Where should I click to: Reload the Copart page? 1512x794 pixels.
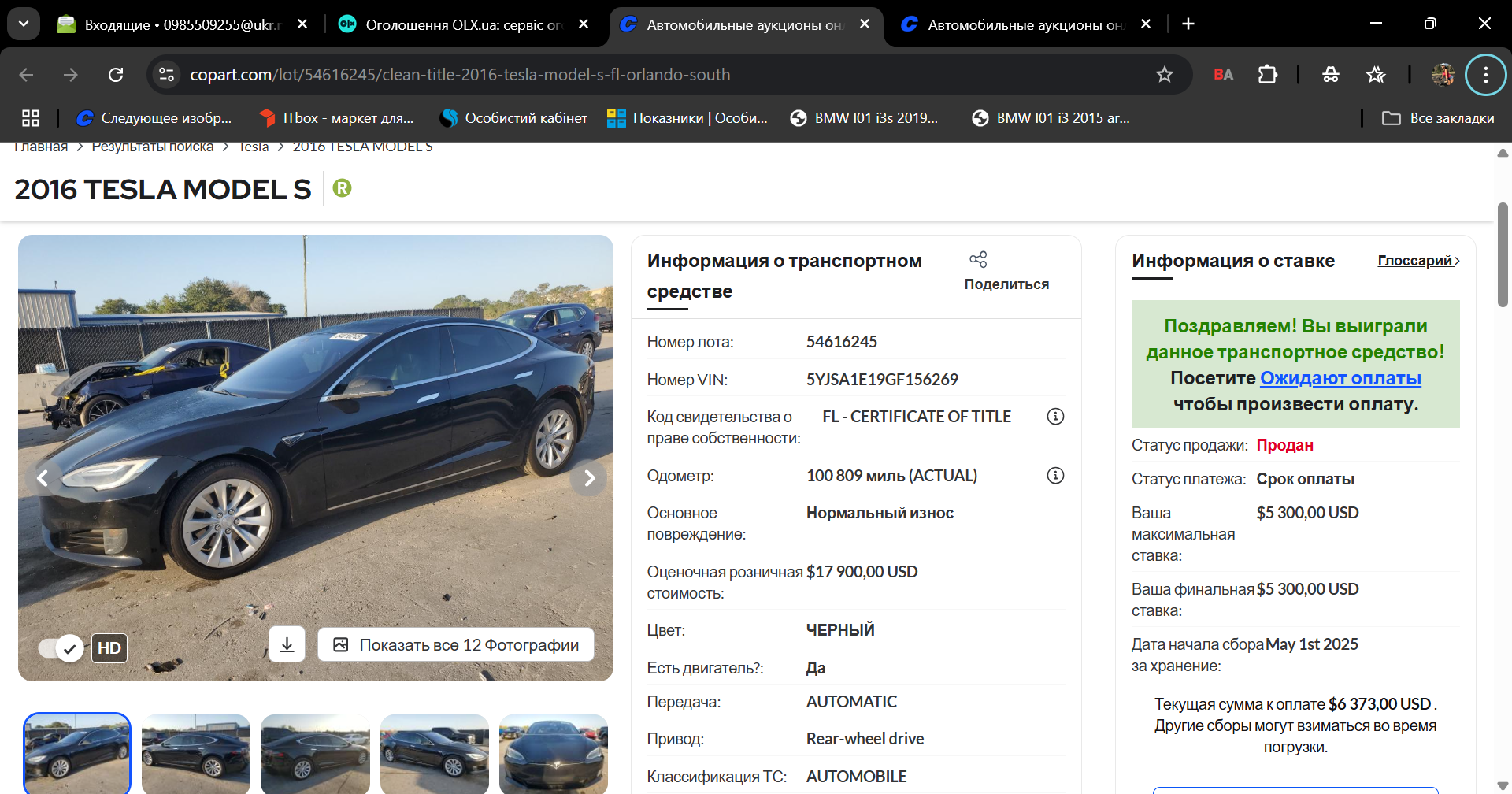pyautogui.click(x=116, y=75)
